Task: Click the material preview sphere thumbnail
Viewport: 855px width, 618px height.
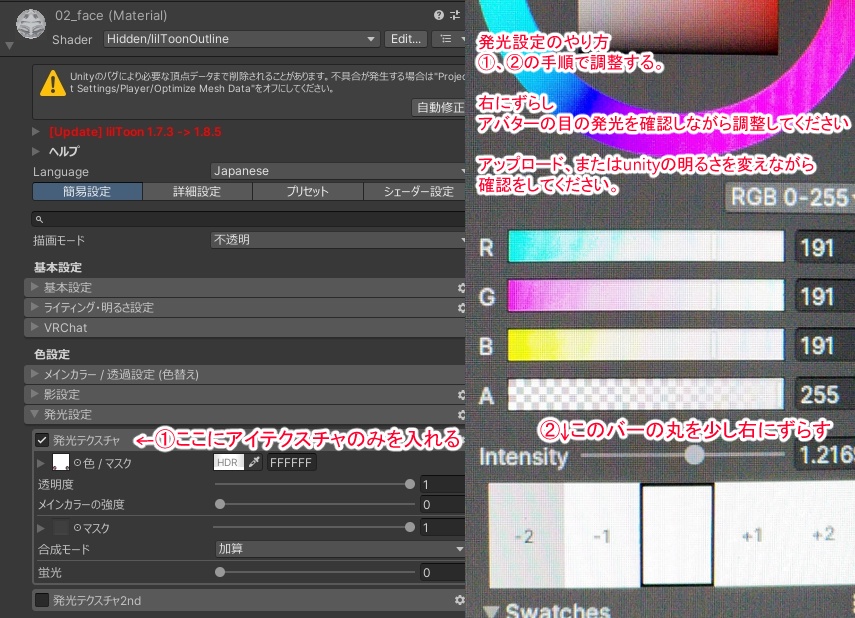Action: [x=29, y=24]
